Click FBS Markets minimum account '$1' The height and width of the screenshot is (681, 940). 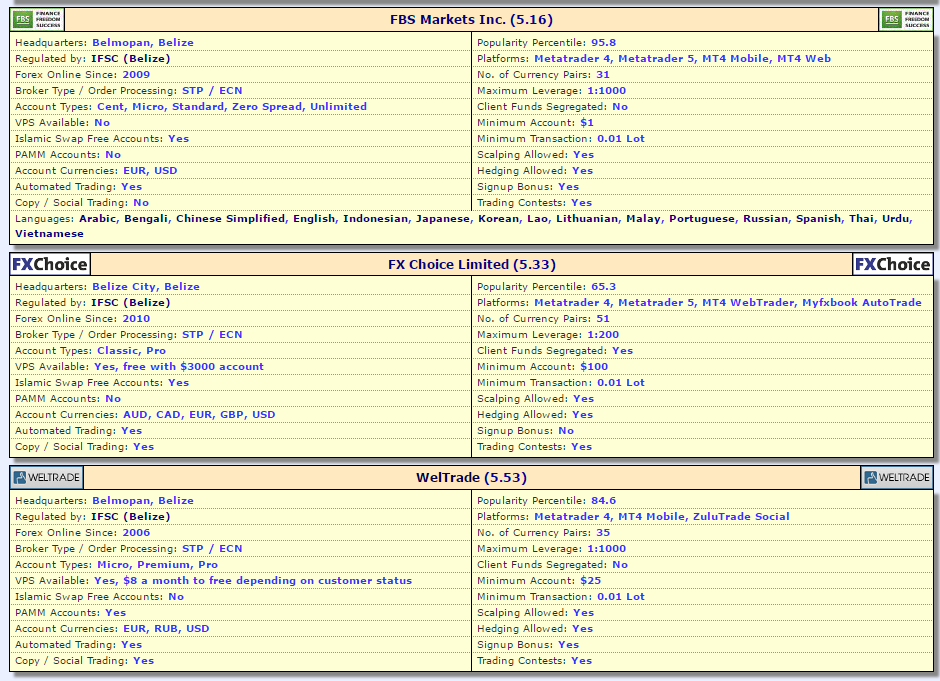coord(587,123)
